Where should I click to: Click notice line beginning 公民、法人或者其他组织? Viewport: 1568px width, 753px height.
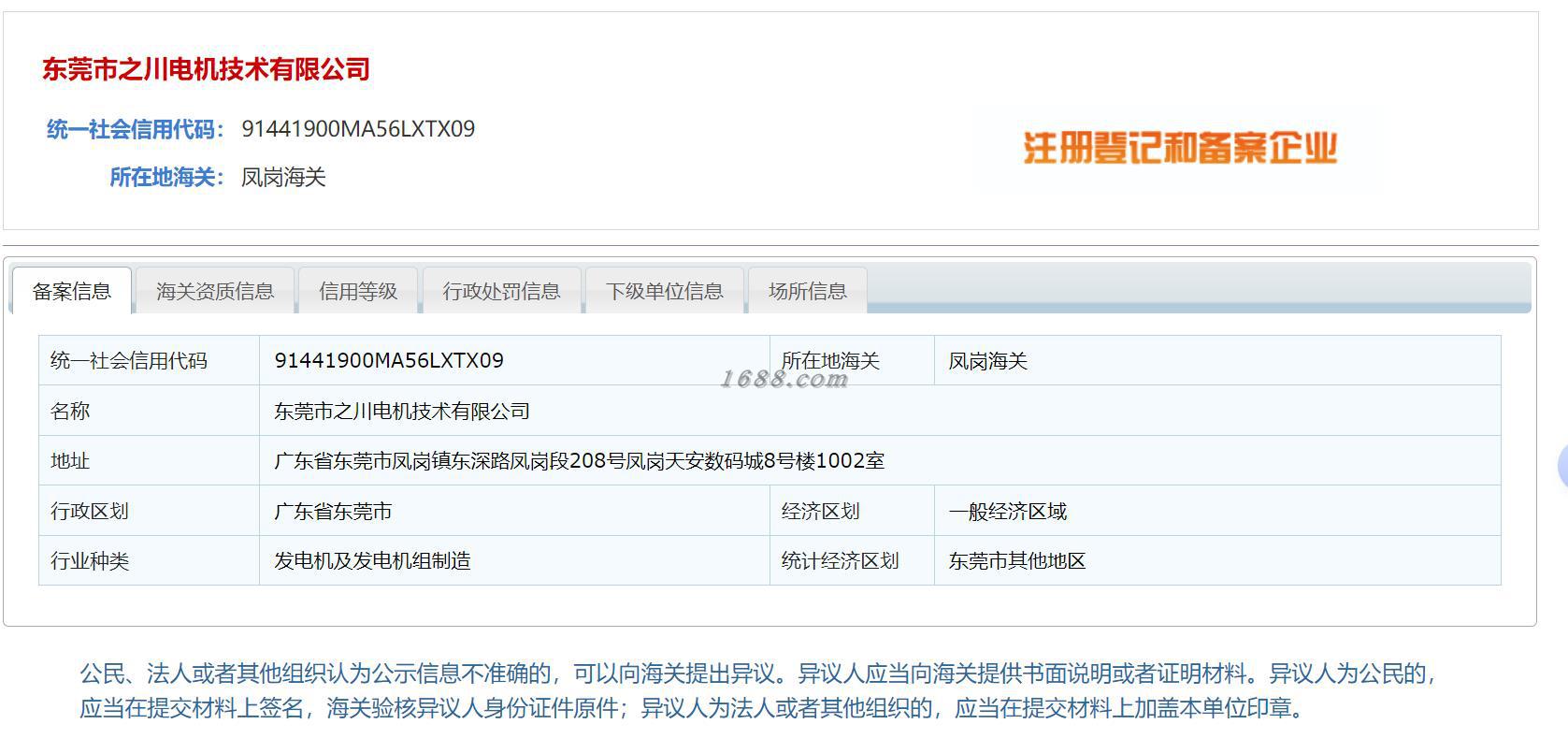point(758,673)
